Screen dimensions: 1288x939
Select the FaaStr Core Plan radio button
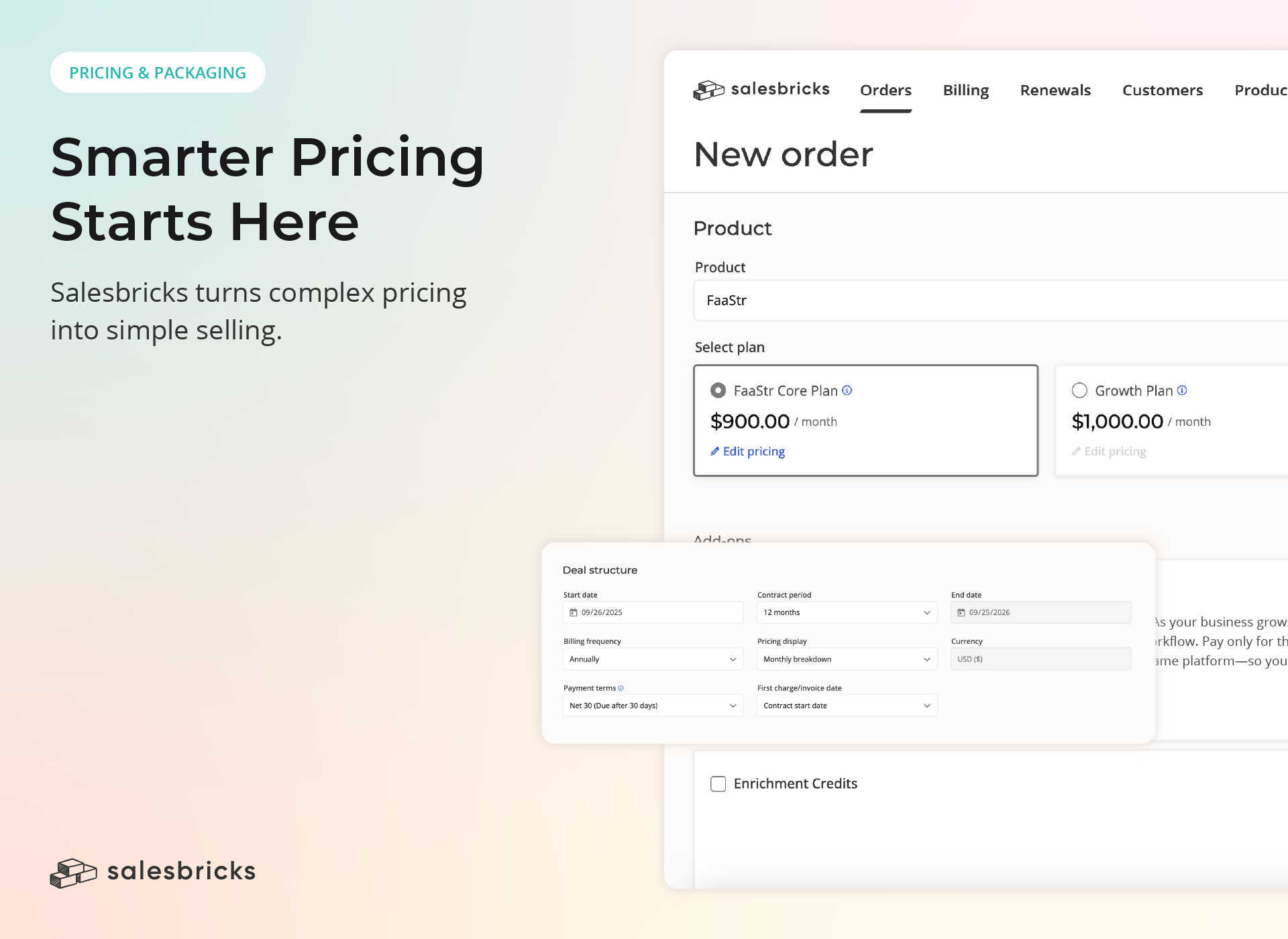click(x=718, y=390)
